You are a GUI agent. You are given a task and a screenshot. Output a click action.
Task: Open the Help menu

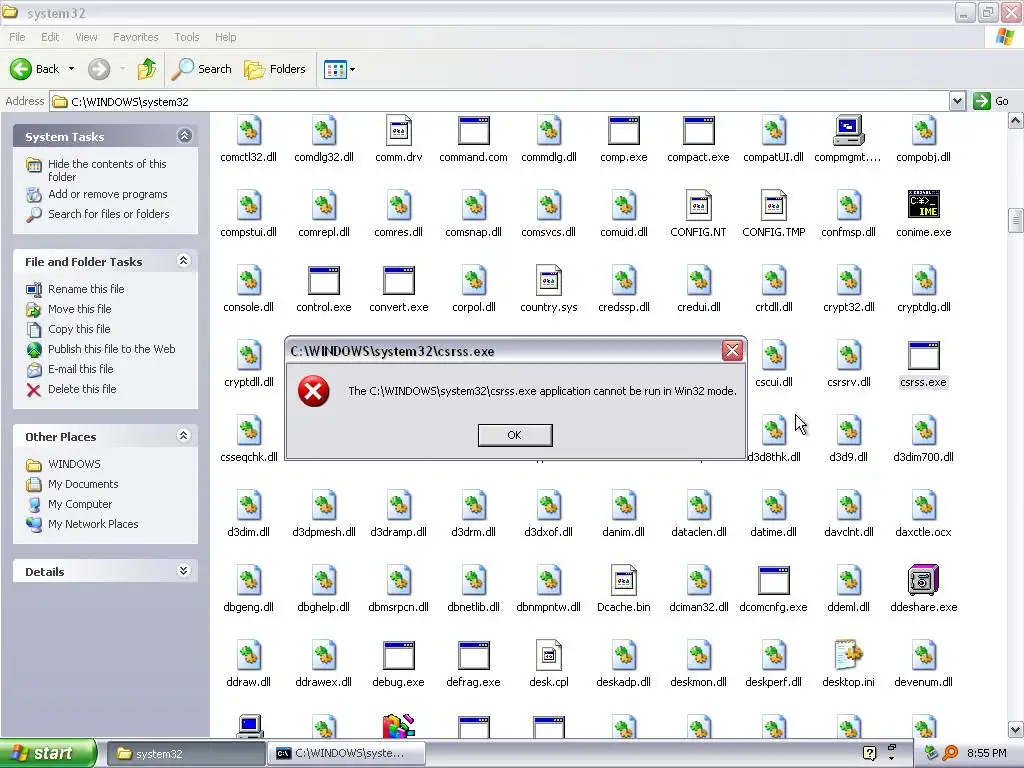pyautogui.click(x=225, y=37)
